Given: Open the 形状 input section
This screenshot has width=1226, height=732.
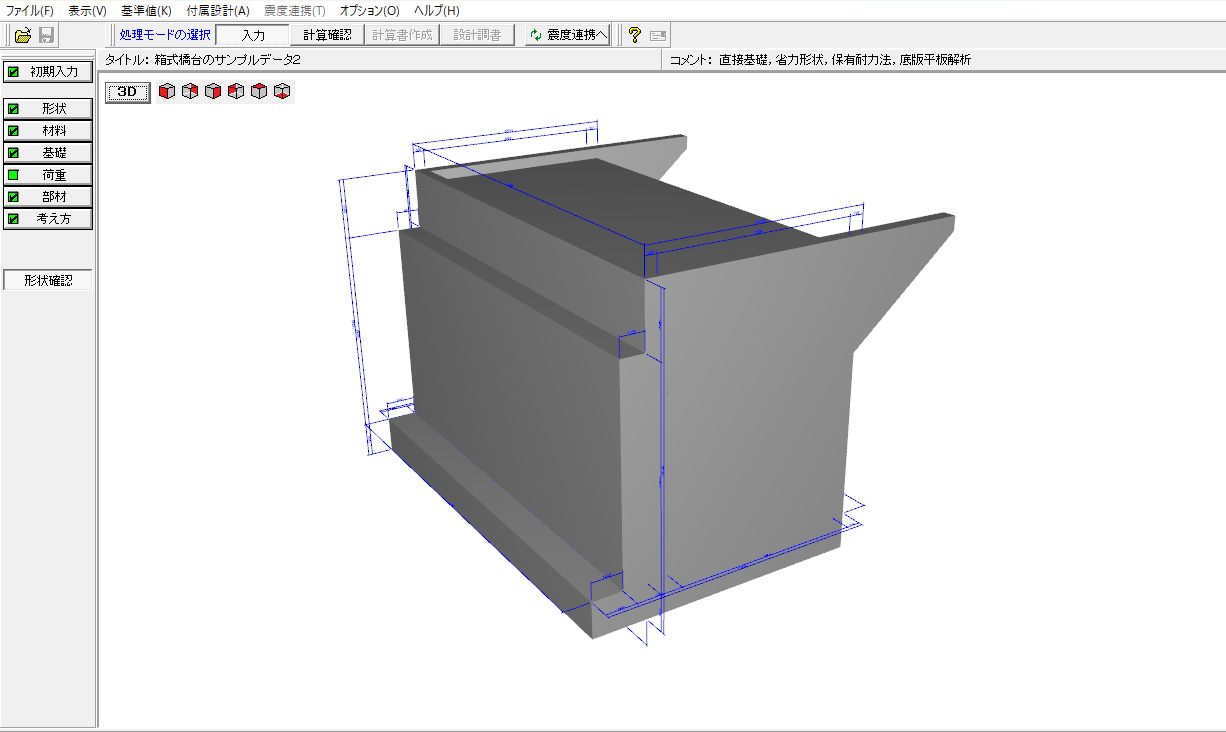Looking at the screenshot, I should (x=49, y=109).
